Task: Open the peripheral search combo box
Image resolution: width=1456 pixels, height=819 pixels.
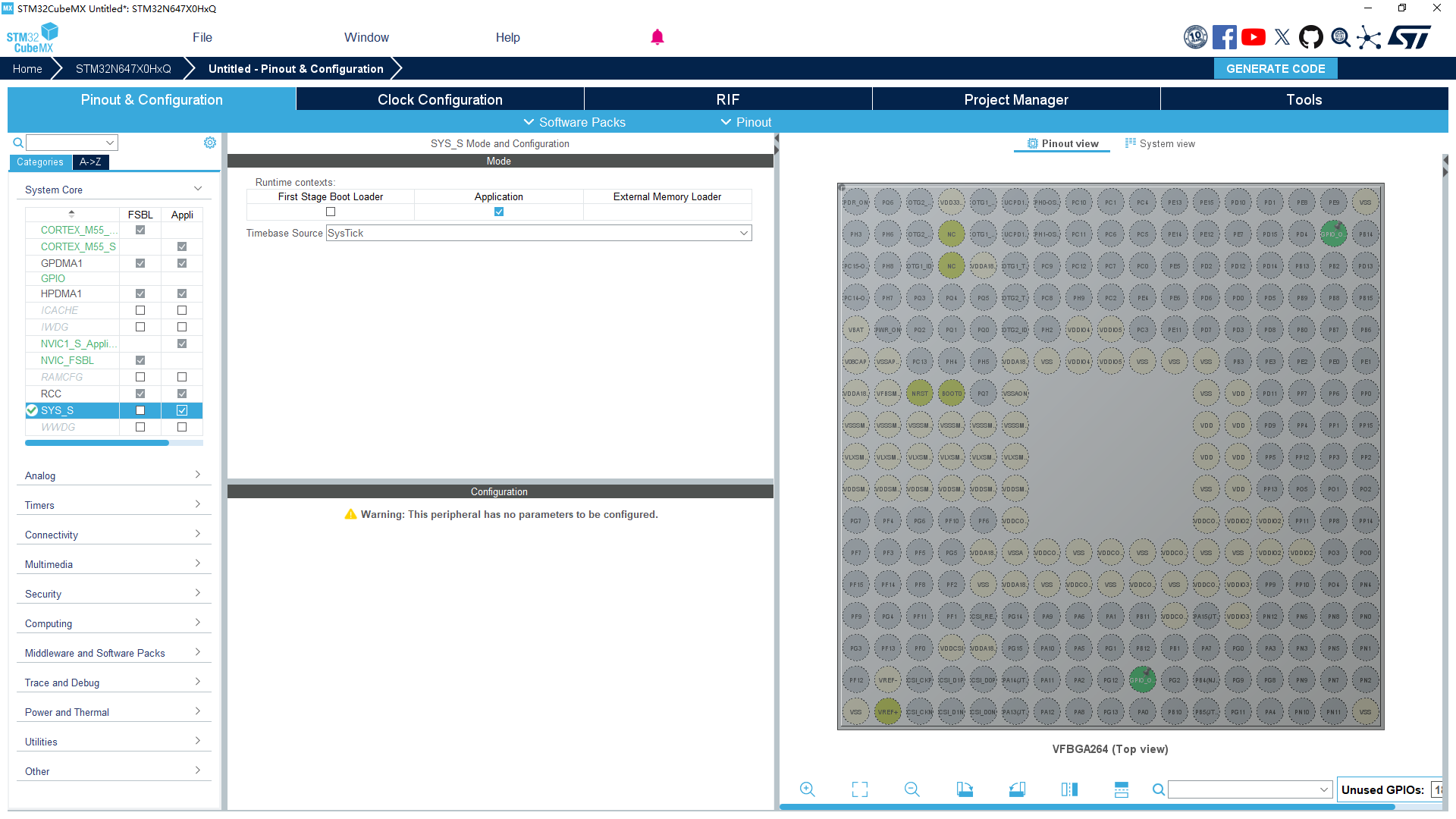Action: coord(72,143)
